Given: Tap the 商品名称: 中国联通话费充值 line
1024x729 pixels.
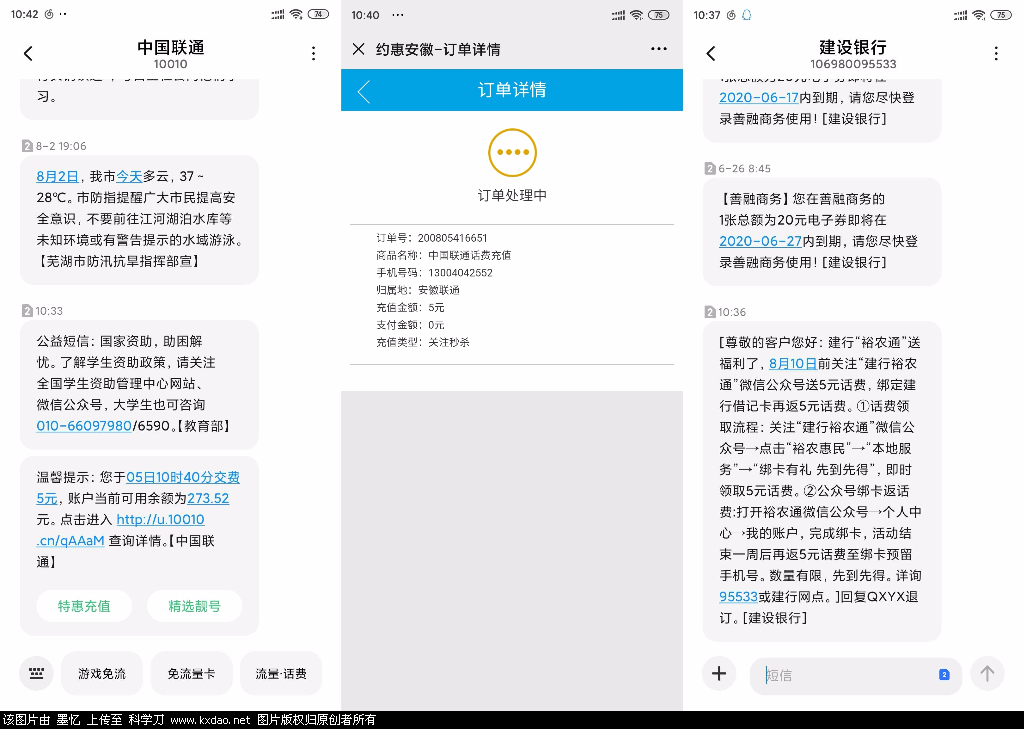Looking at the screenshot, I should point(443,255).
